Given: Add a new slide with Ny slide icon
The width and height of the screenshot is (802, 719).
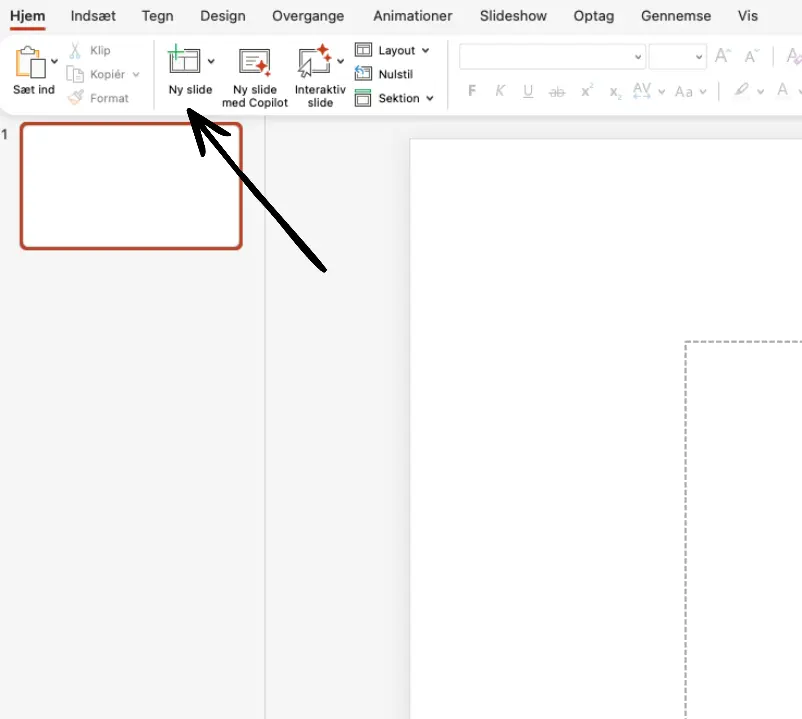Looking at the screenshot, I should pos(184,60).
